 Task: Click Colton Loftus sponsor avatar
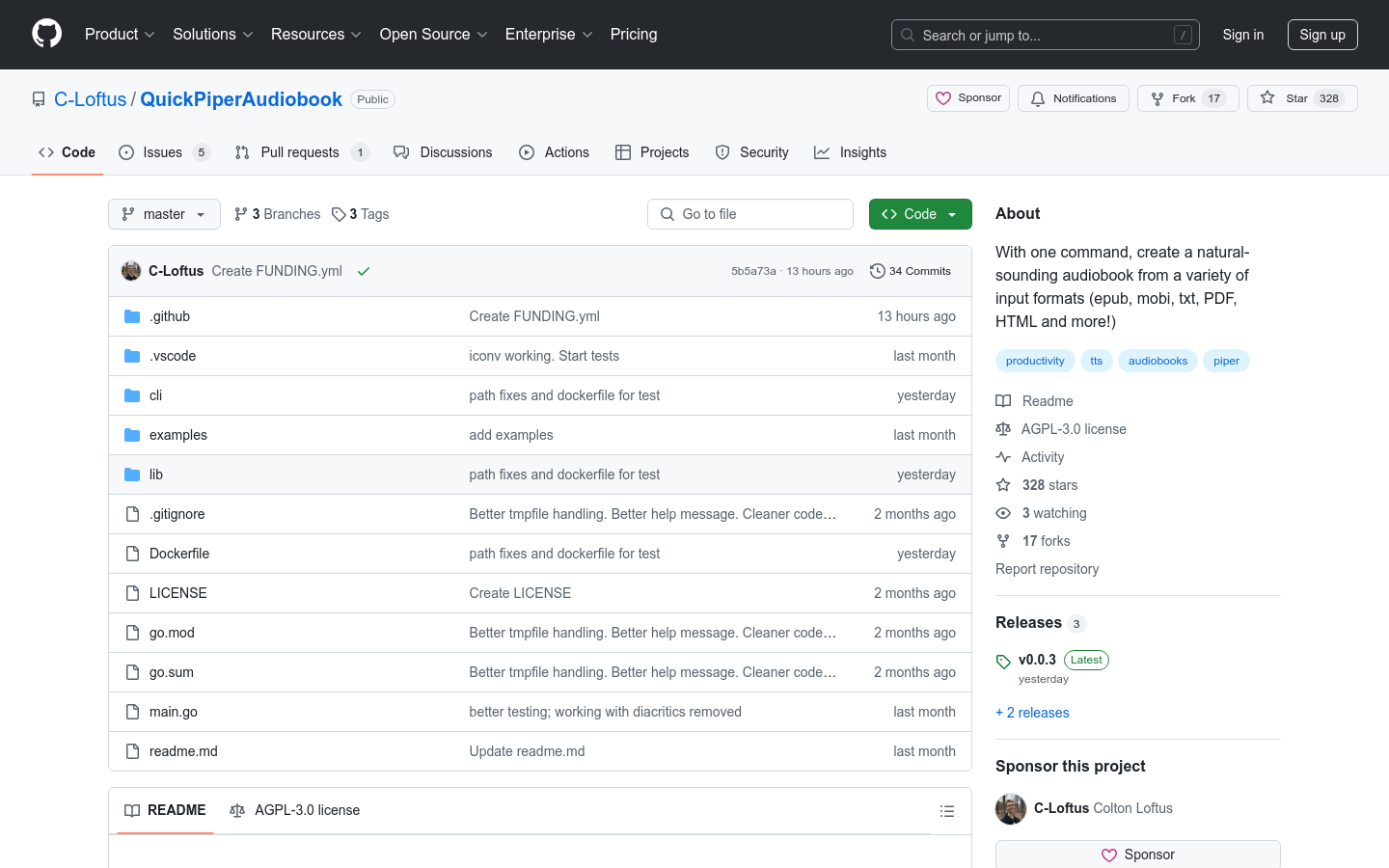[x=1011, y=809]
